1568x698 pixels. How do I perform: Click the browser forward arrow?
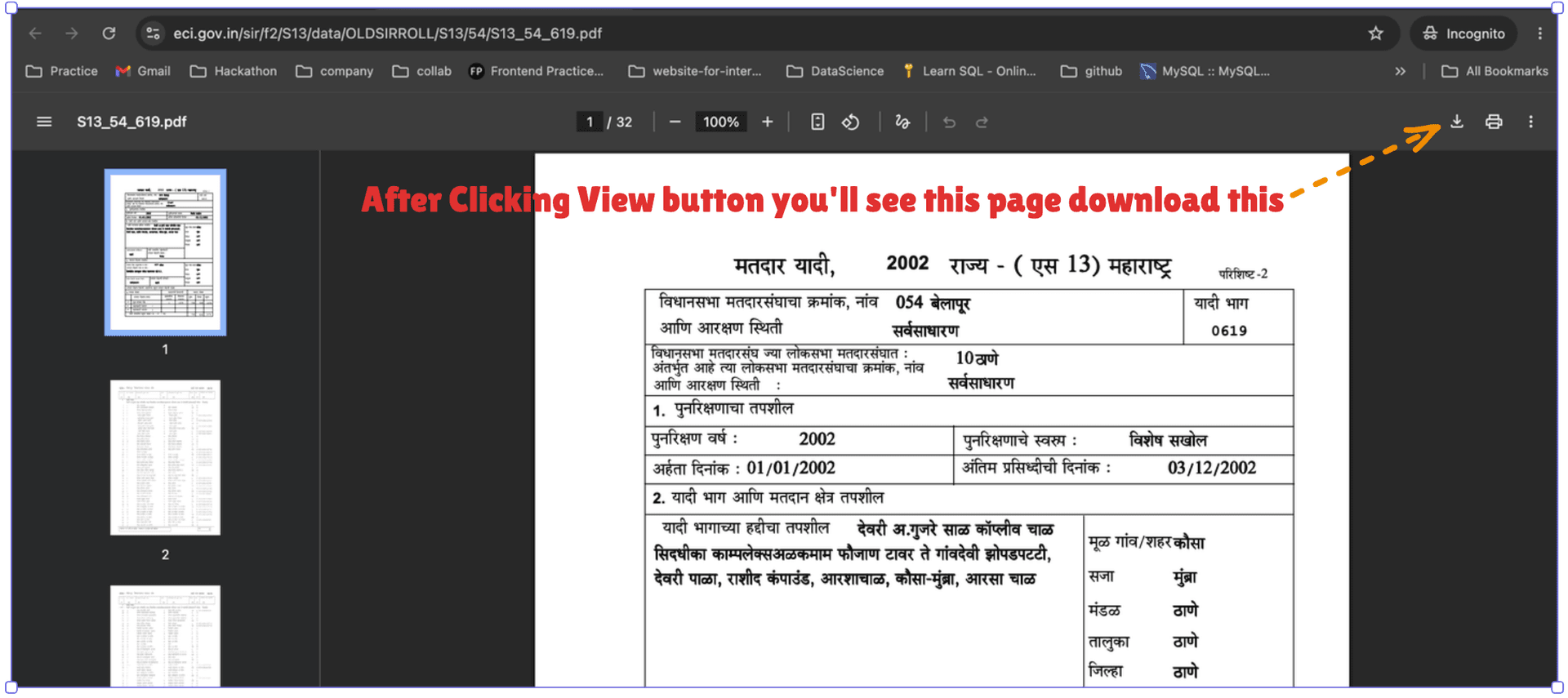[x=72, y=33]
